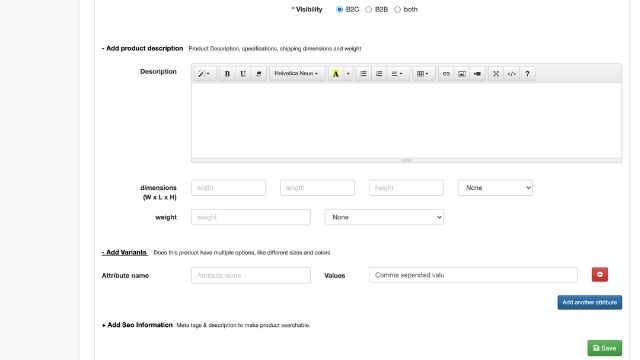Image resolution: width=640 pixels, height=360 pixels.
Task: Open the text color options arrow
Action: (348, 74)
